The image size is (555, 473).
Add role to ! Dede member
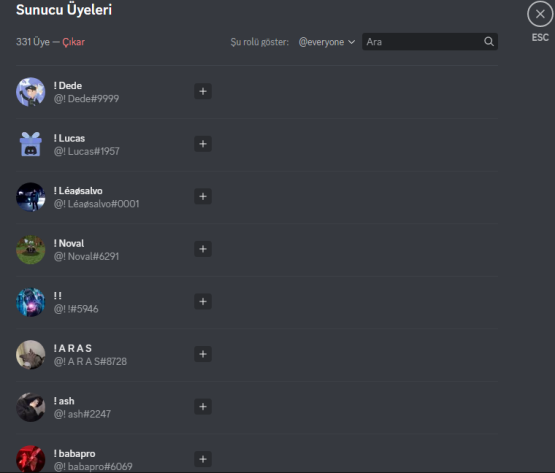coord(203,91)
